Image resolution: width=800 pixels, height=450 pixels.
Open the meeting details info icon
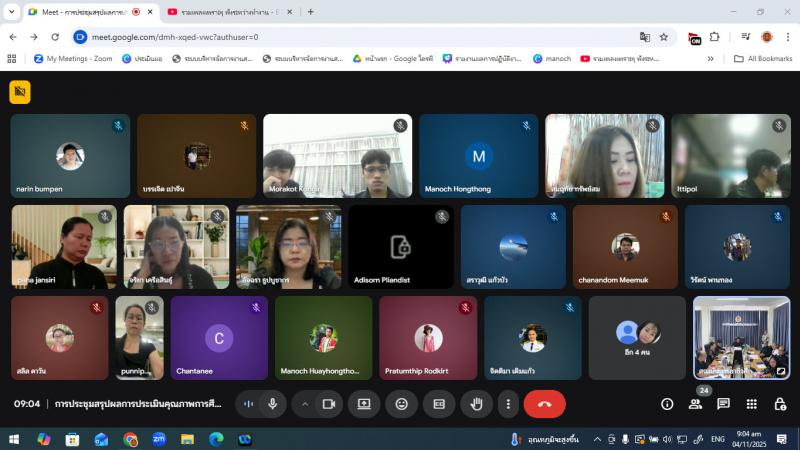click(667, 404)
